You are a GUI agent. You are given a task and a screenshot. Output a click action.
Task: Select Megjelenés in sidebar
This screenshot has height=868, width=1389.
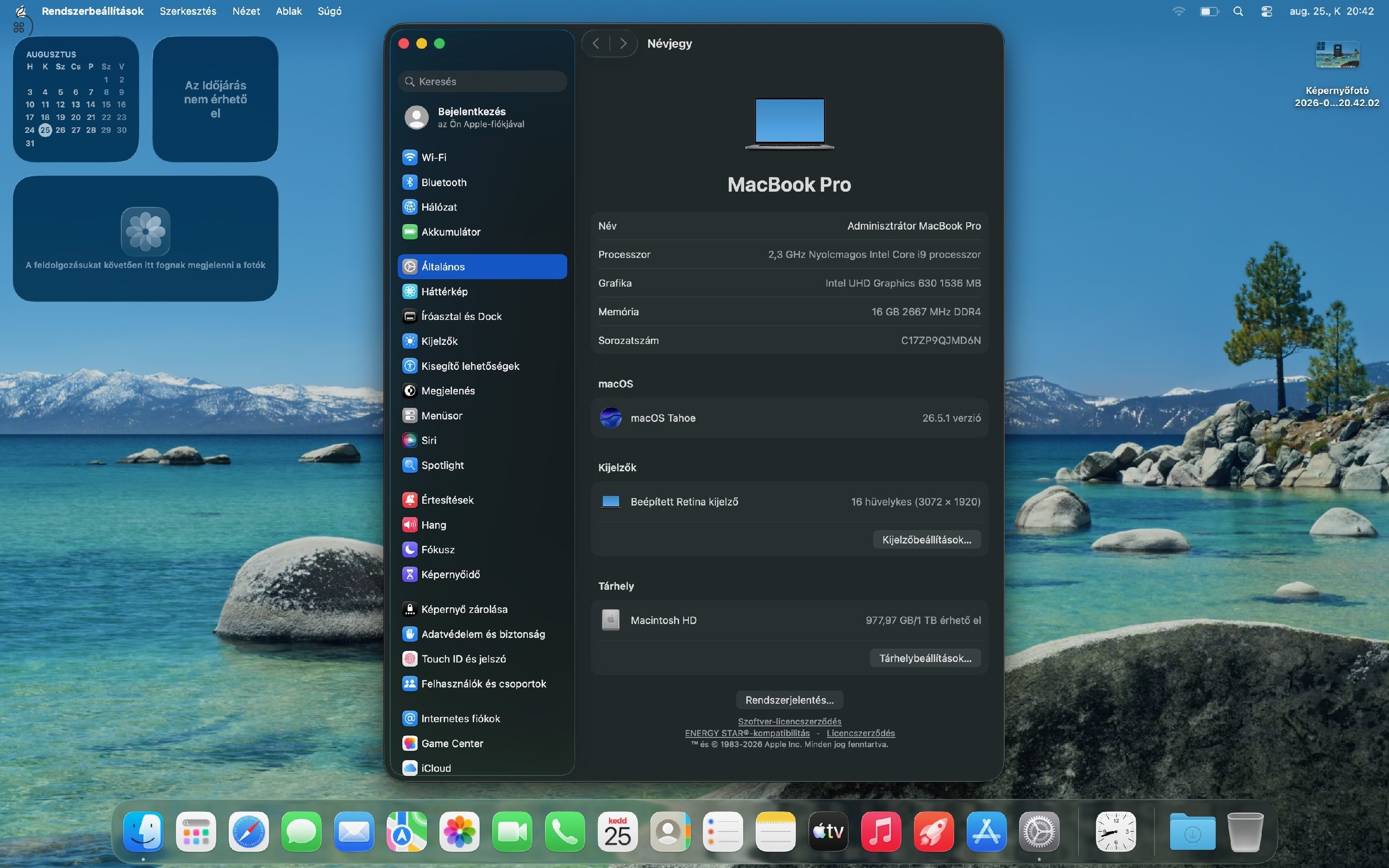482,390
